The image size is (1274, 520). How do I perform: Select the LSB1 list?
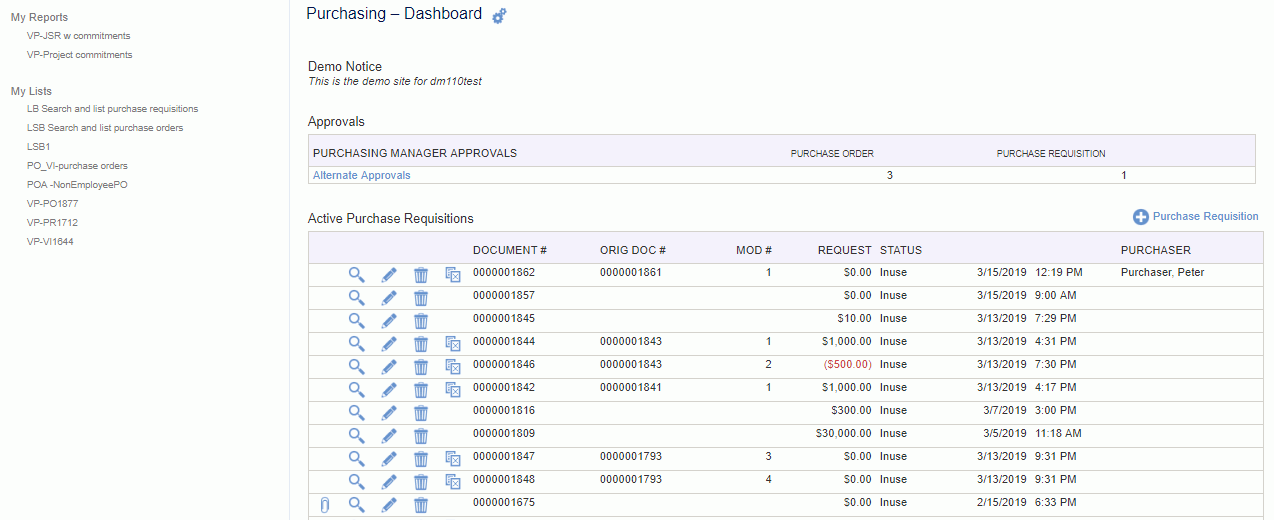tap(39, 147)
